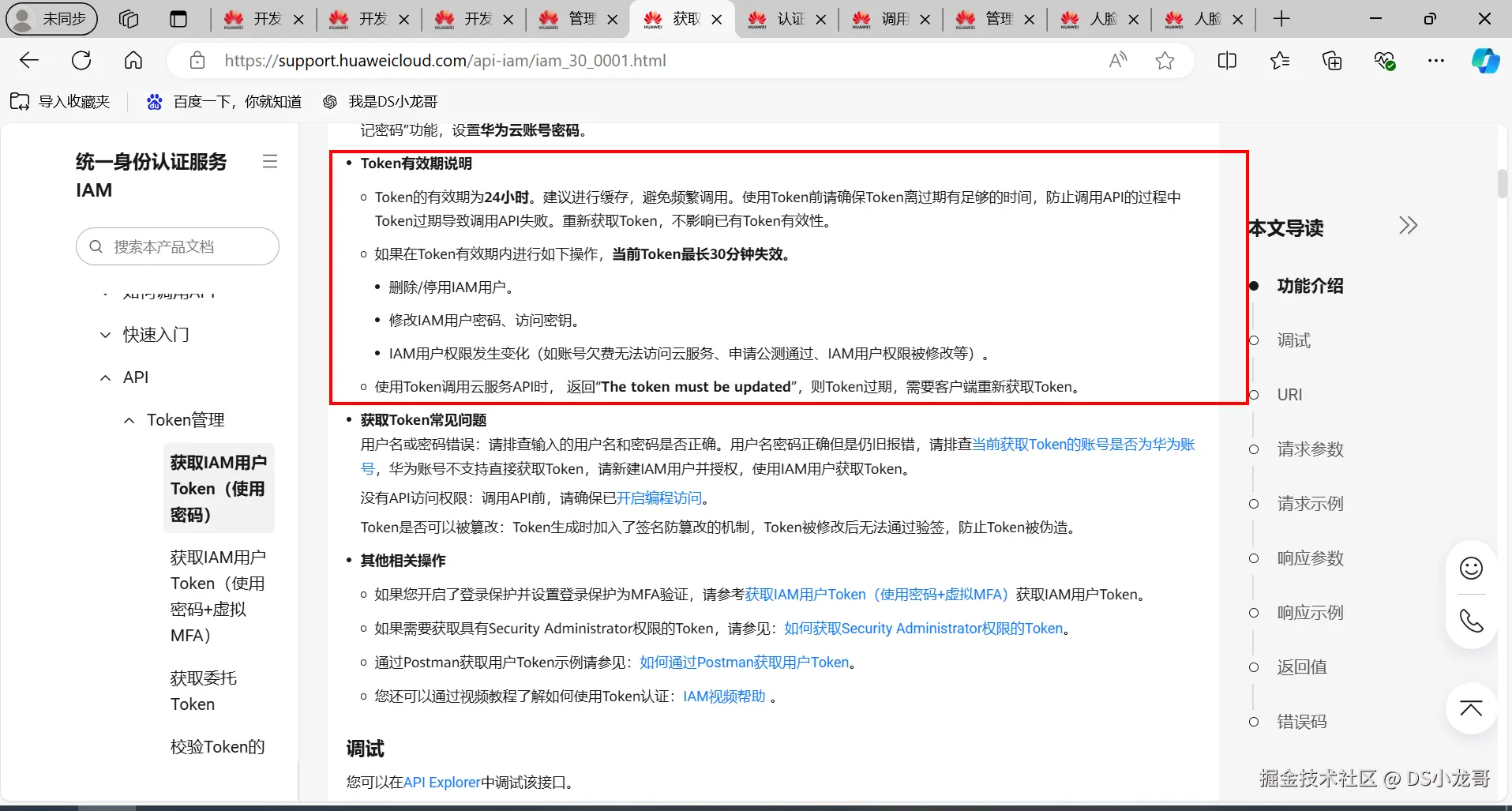Add this page to favorites with the star
This screenshot has width=1512, height=811.
1165,61
